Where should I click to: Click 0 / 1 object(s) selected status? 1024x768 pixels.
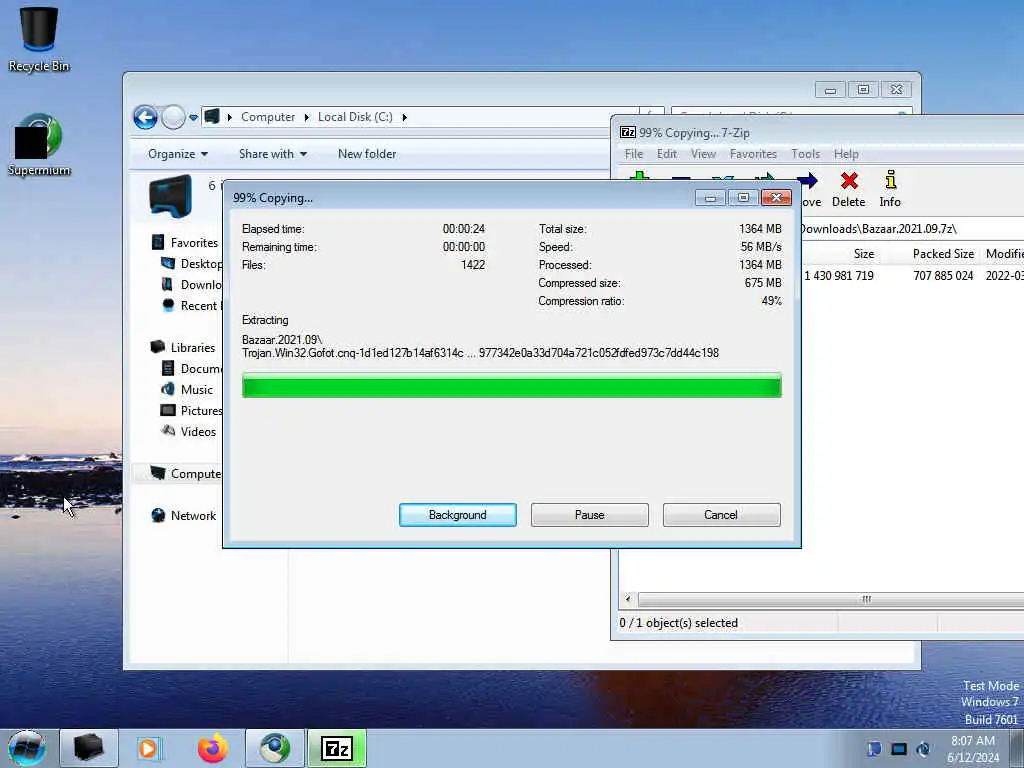(x=679, y=623)
